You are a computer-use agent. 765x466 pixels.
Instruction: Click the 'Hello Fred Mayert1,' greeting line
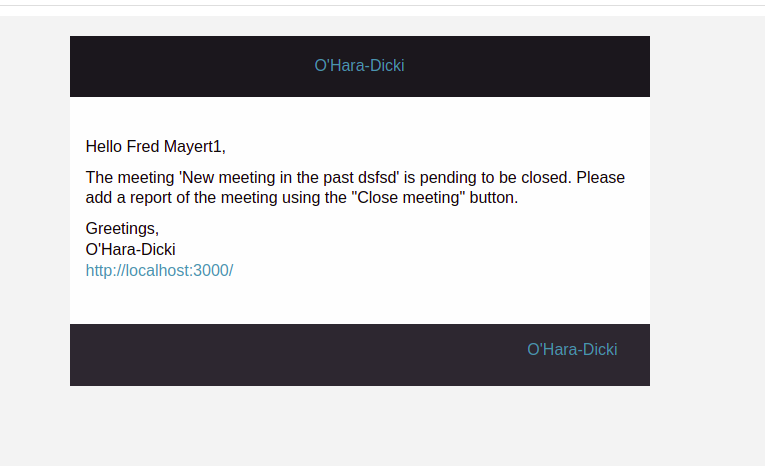155,147
